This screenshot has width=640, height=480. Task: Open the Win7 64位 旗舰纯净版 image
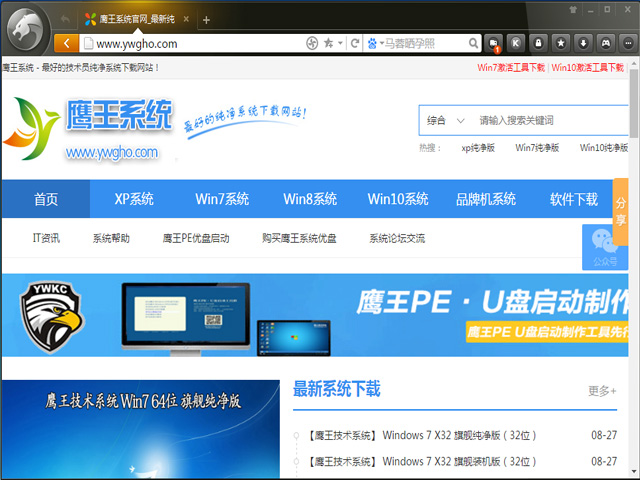(x=141, y=429)
